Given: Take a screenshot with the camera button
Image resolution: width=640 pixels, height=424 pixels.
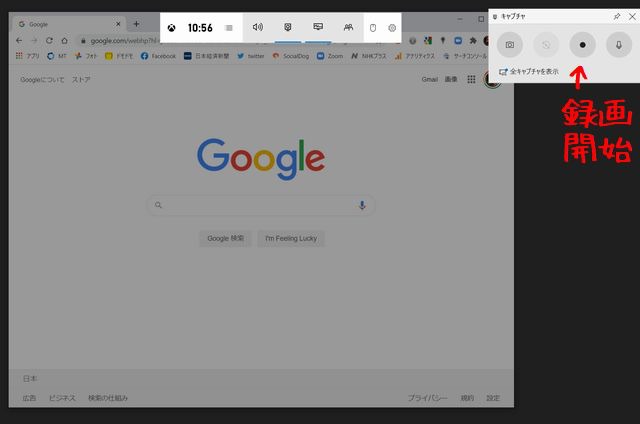Looking at the screenshot, I should point(510,44).
